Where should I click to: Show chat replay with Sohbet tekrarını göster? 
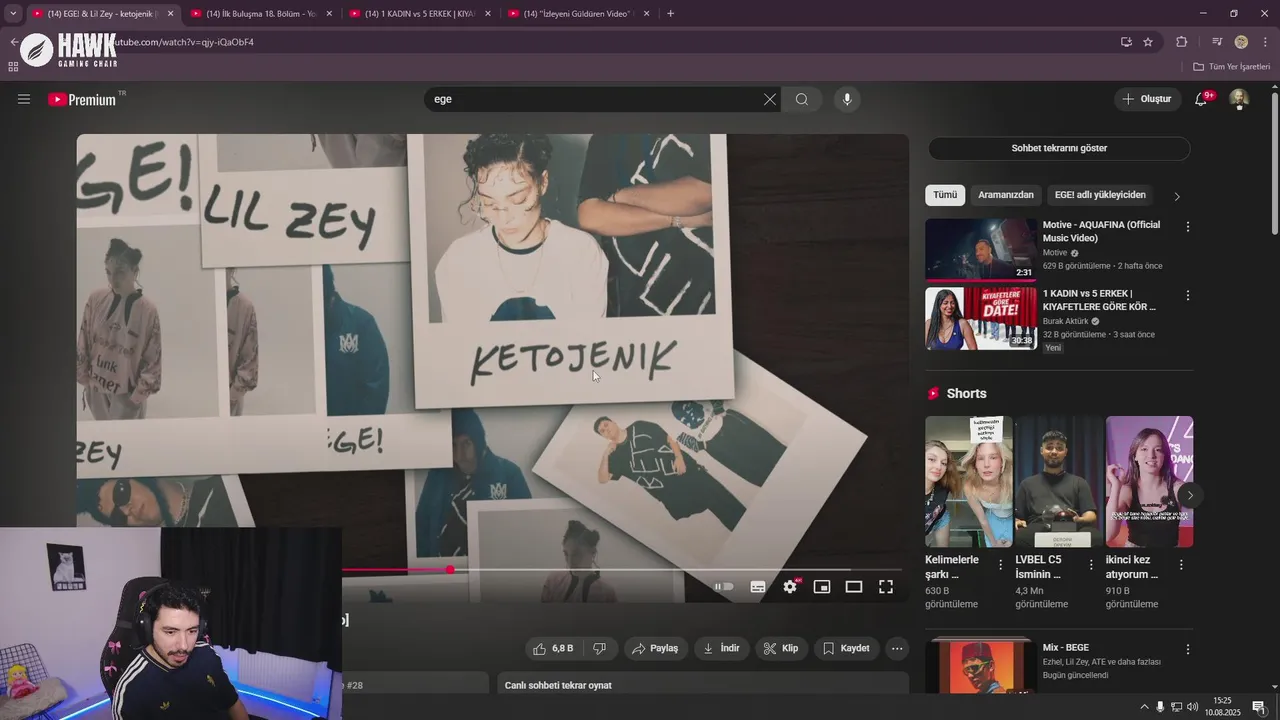coord(1059,148)
